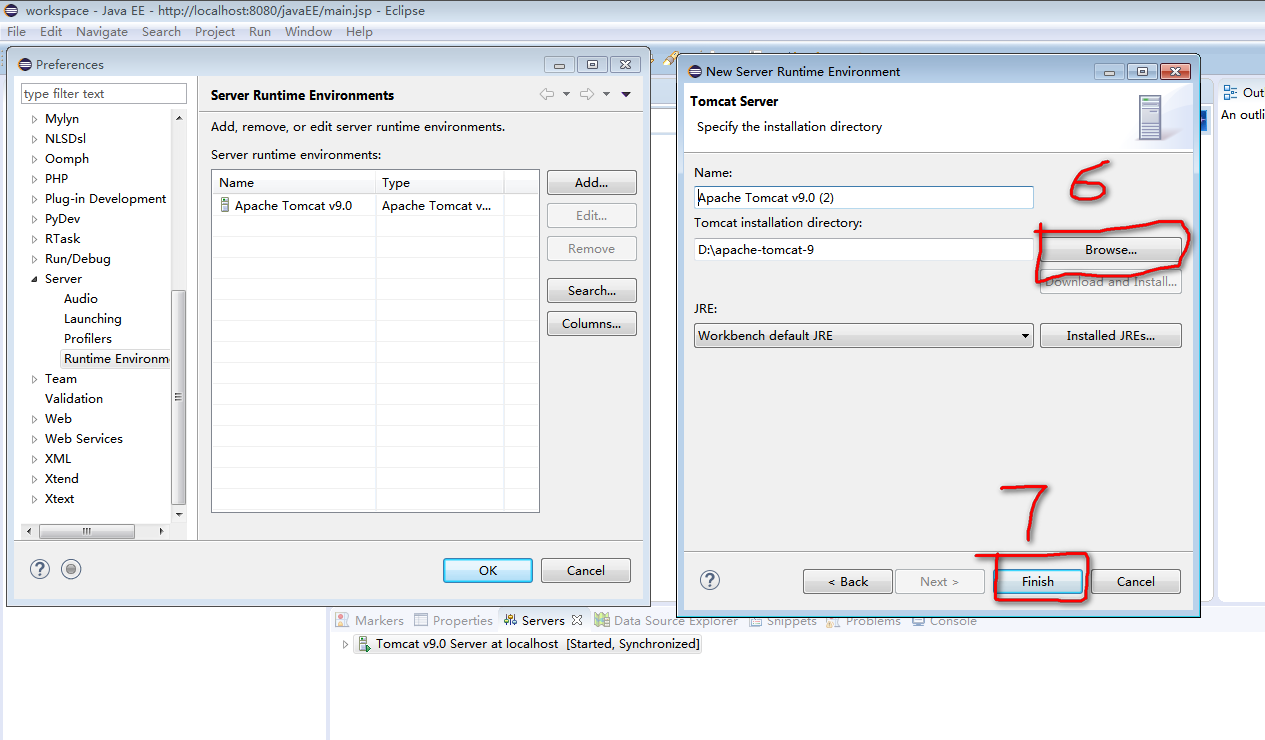This screenshot has height=740, width=1265.
Task: Click Browse... for Tomcat installation directory
Action: (x=1111, y=250)
